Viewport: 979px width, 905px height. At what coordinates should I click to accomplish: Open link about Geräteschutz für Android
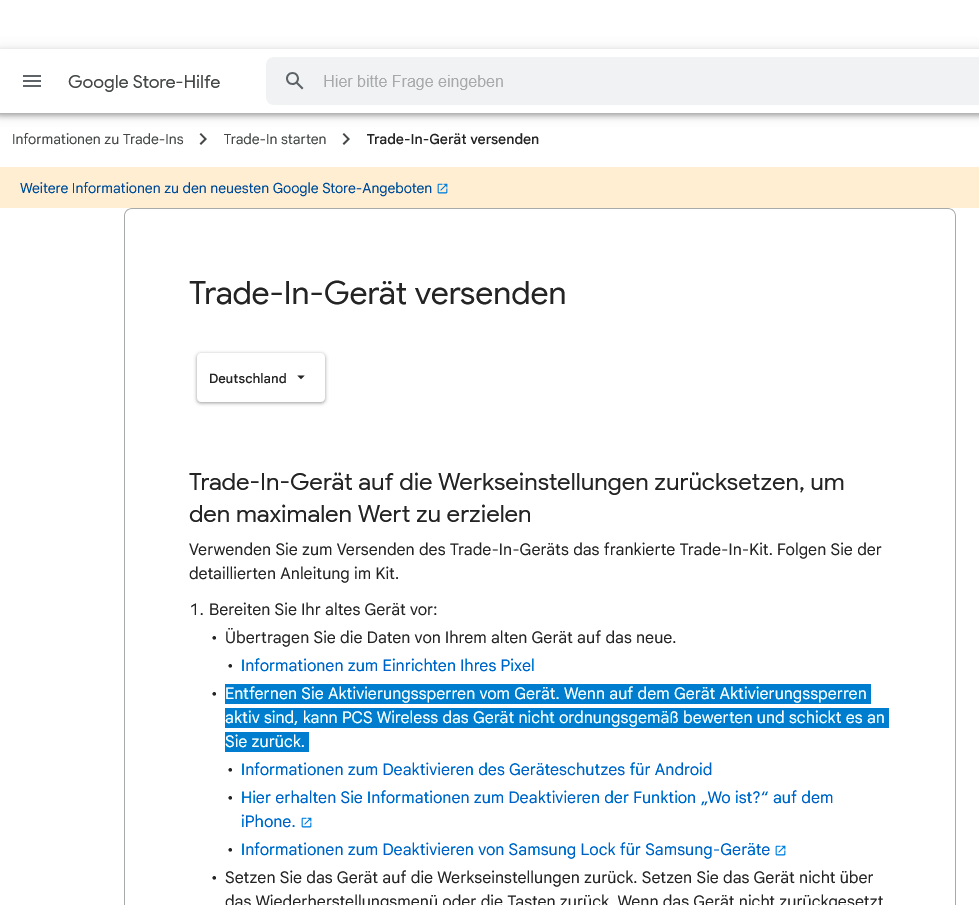tap(476, 769)
